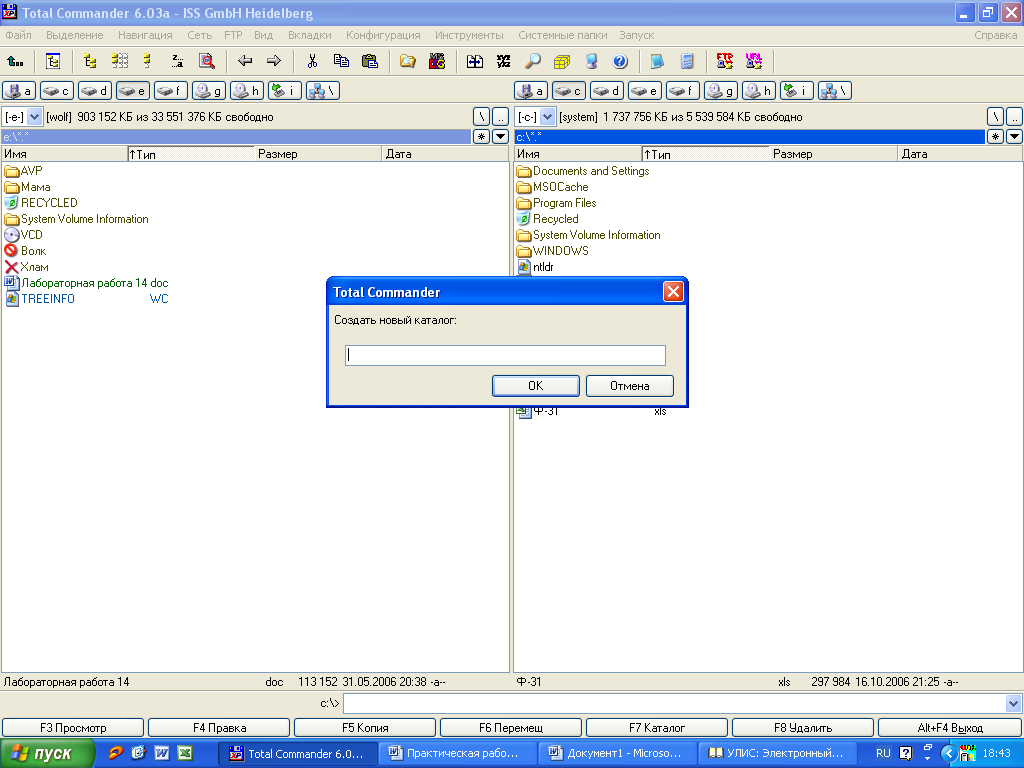Viewport: 1024px width, 768px height.
Task: Select drive d in left panel
Action: coord(95,91)
